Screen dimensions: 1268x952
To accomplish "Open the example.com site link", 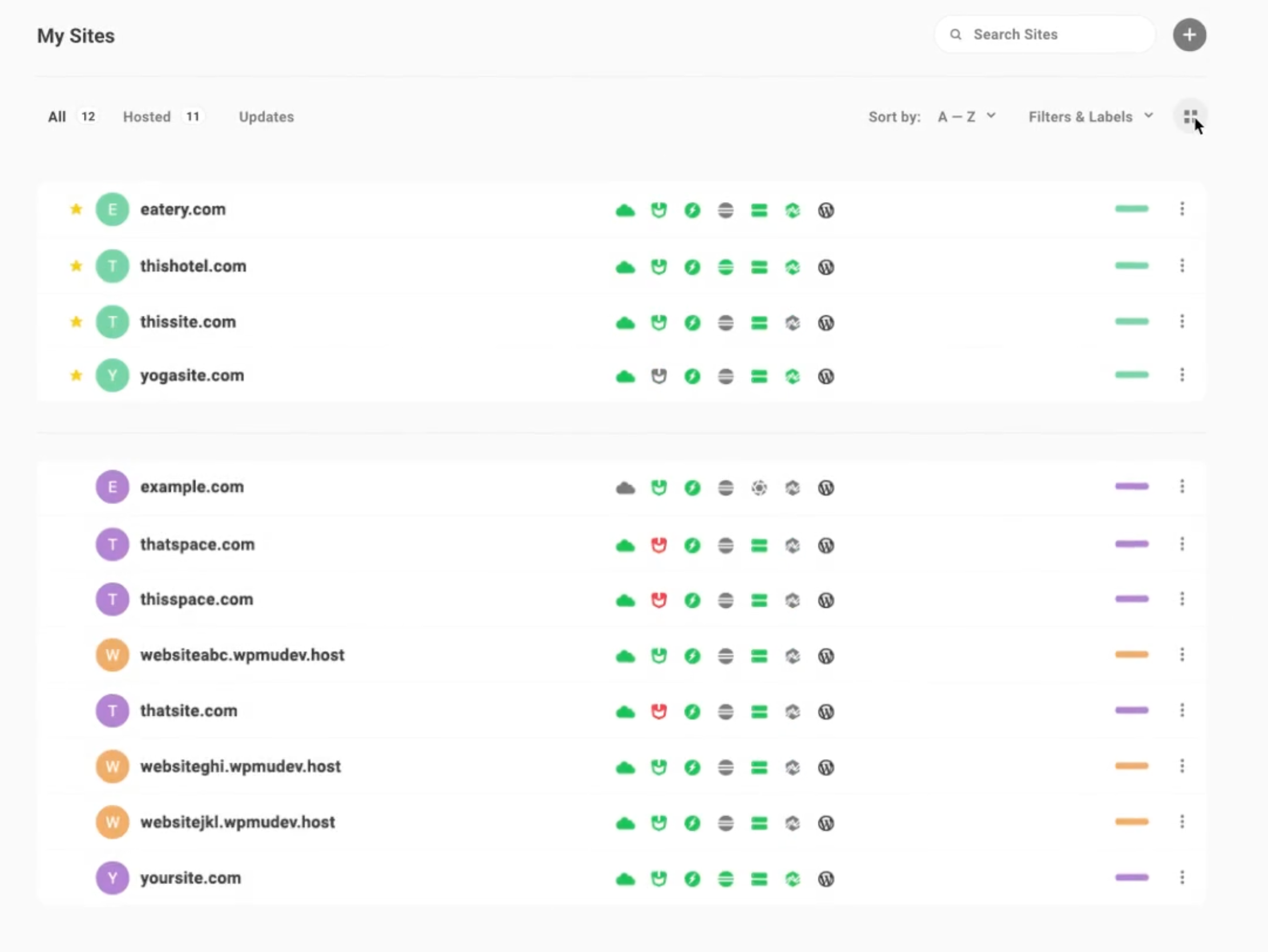I will (192, 487).
